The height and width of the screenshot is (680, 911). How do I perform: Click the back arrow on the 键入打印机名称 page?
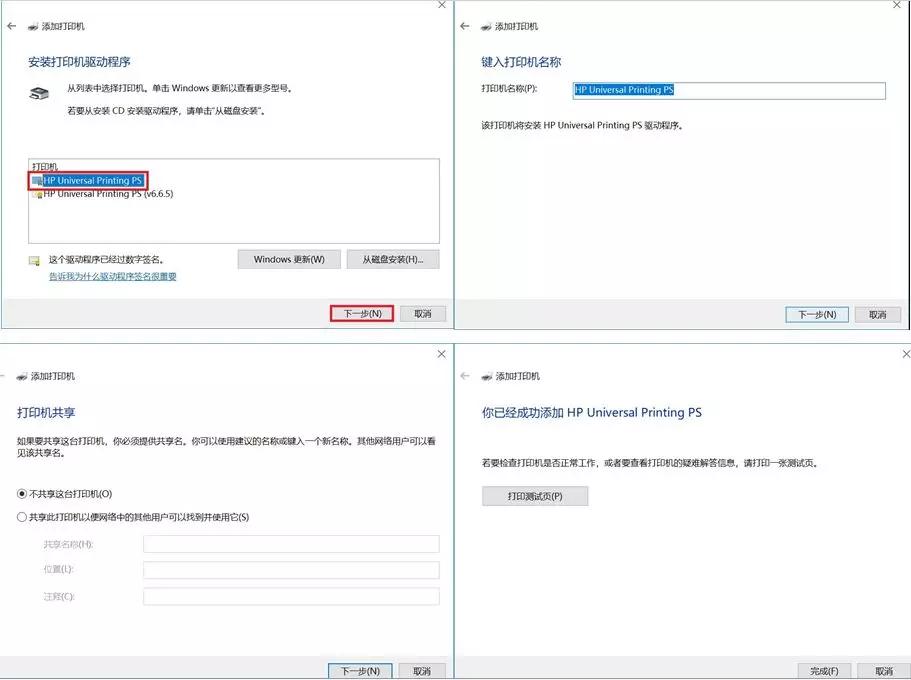pos(466,27)
